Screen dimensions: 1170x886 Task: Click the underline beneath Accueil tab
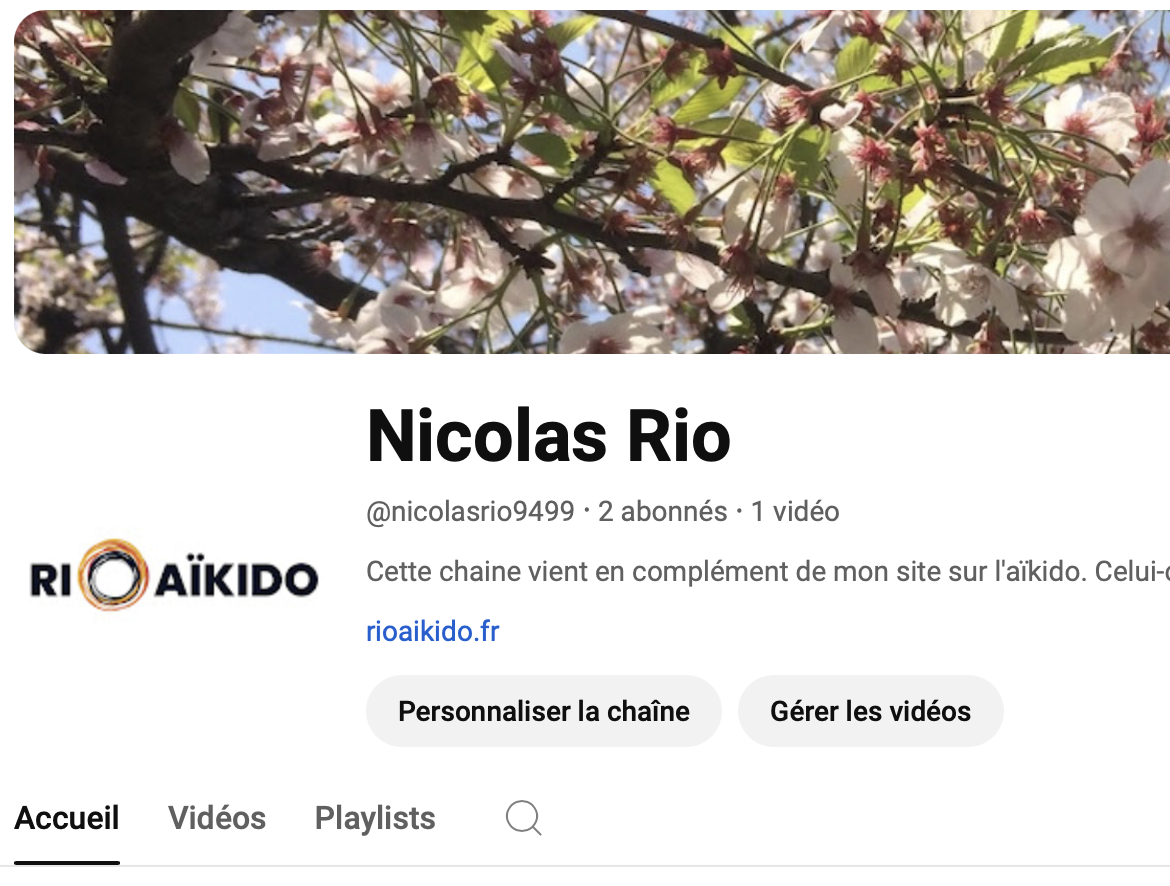pyautogui.click(x=66, y=863)
